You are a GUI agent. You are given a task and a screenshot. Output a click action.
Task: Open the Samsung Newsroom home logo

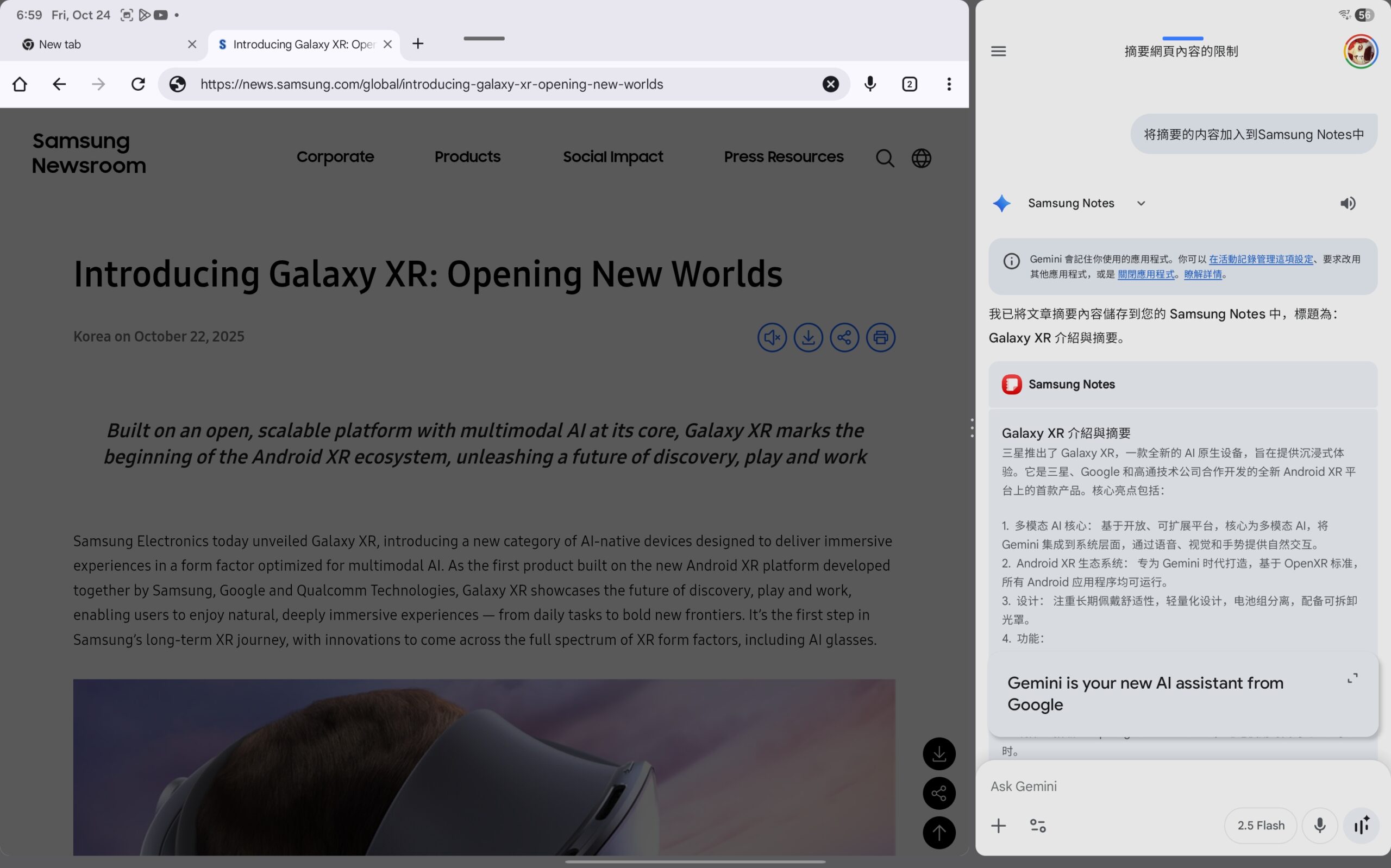click(x=89, y=153)
